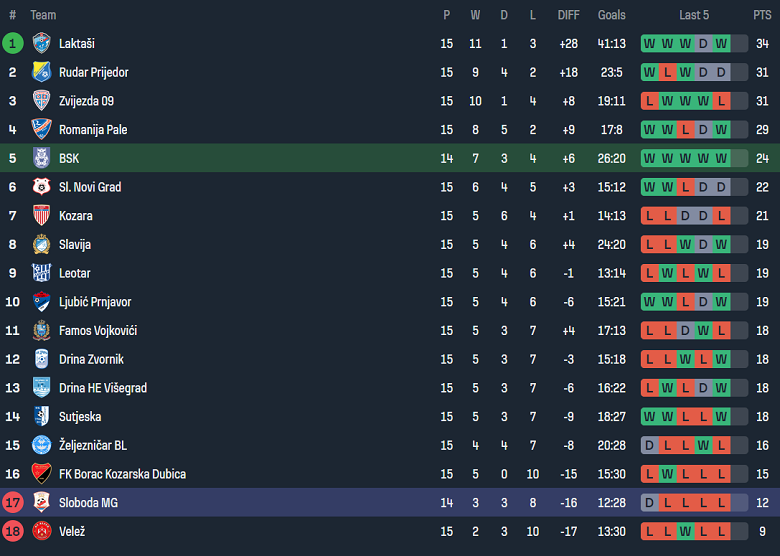Screen dimensions: 780x556
Task: Click the Rudar Prijedor club logo
Action: tap(41, 72)
